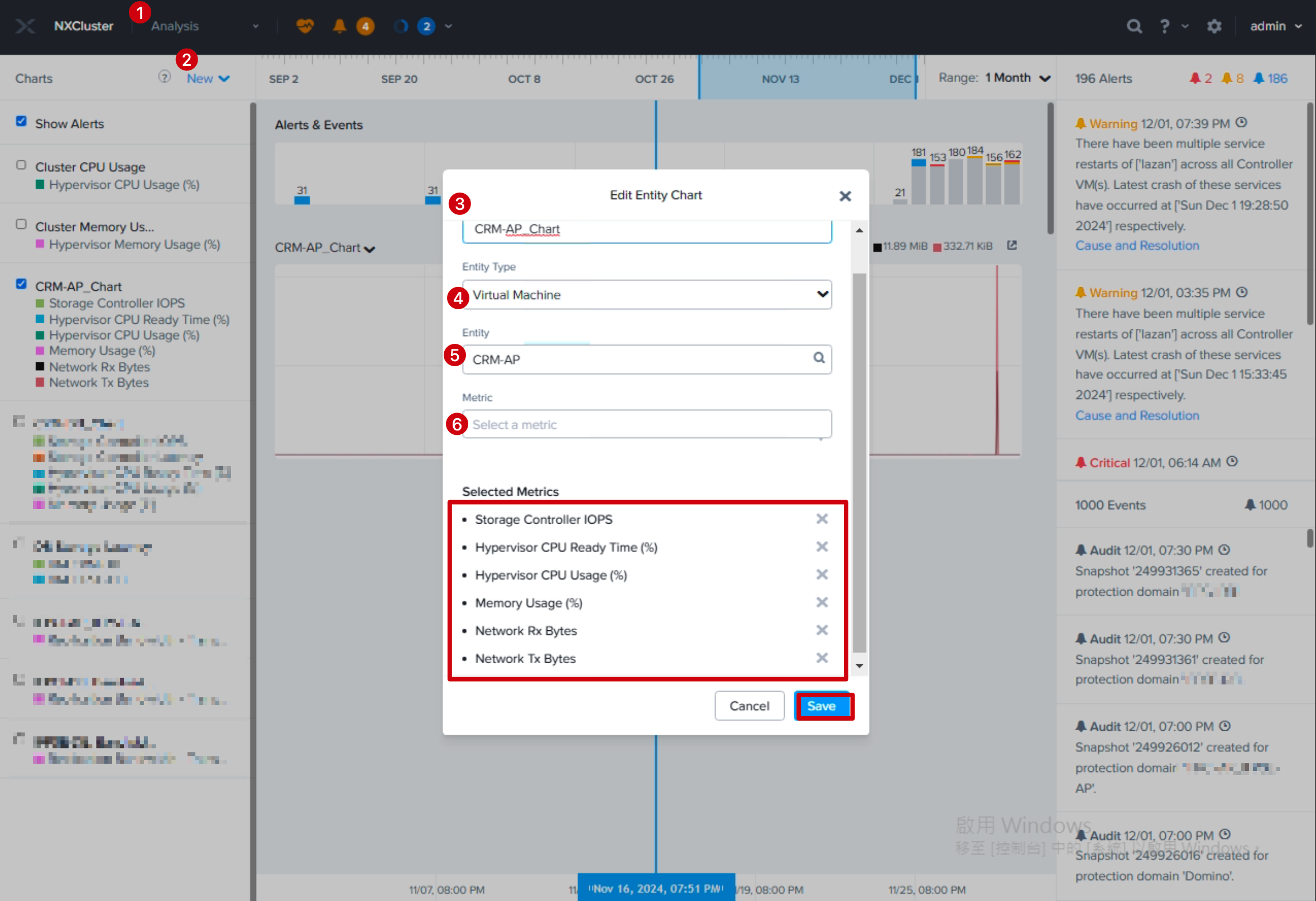Image resolution: width=1316 pixels, height=901 pixels.
Task: Open the search magnifier in top bar
Action: 1134,26
